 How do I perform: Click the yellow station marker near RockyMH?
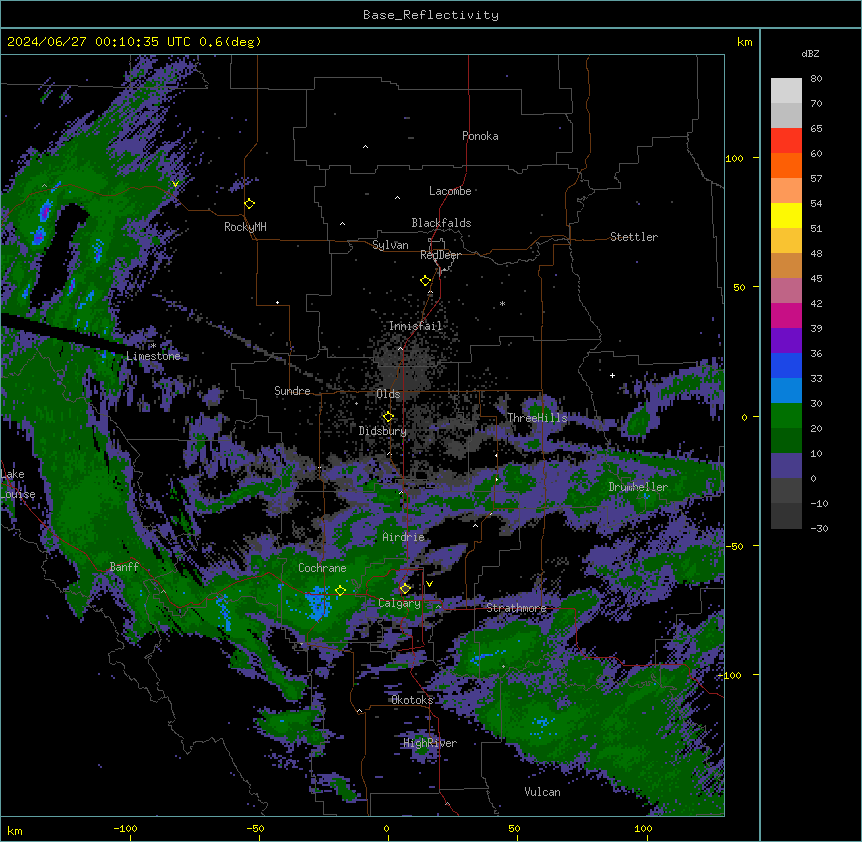pyautogui.click(x=250, y=204)
